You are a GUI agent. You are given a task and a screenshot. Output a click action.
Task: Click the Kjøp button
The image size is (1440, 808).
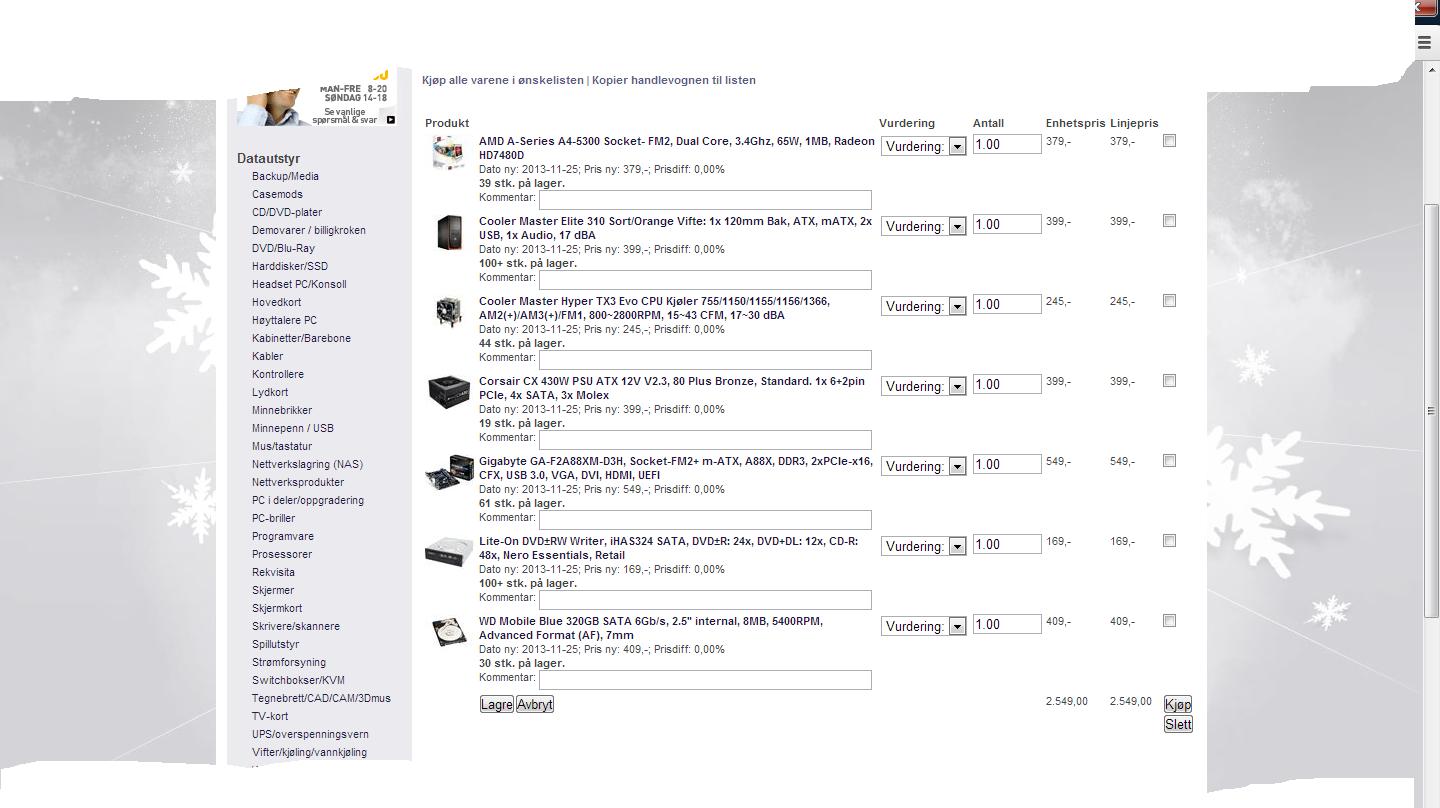pos(1178,704)
